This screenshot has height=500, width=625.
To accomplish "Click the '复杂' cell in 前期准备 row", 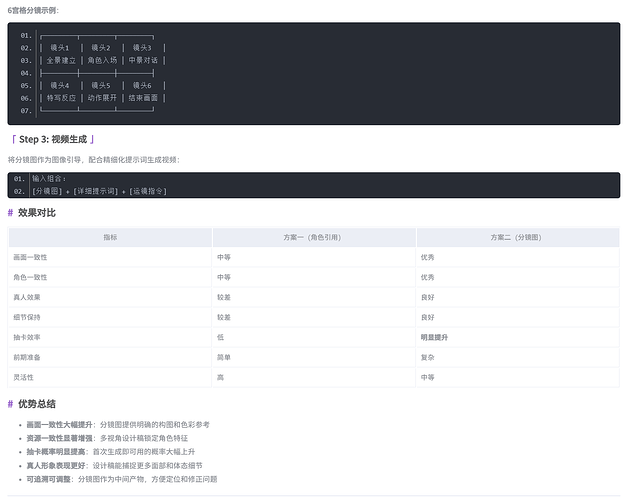I will coord(428,357).
